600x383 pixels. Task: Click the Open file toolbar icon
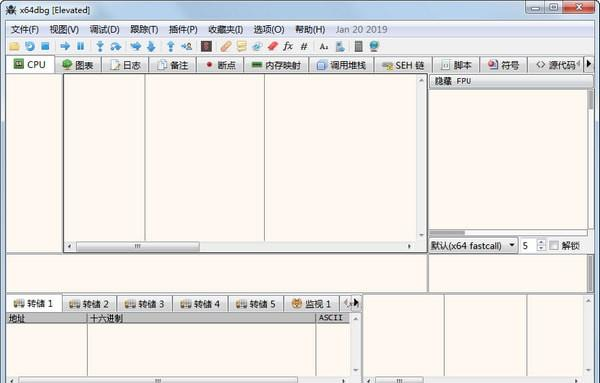point(15,47)
